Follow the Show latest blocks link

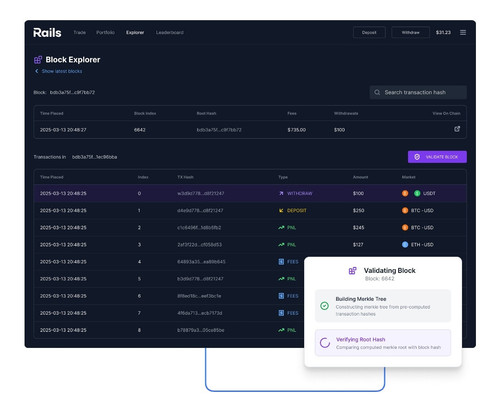(62, 71)
